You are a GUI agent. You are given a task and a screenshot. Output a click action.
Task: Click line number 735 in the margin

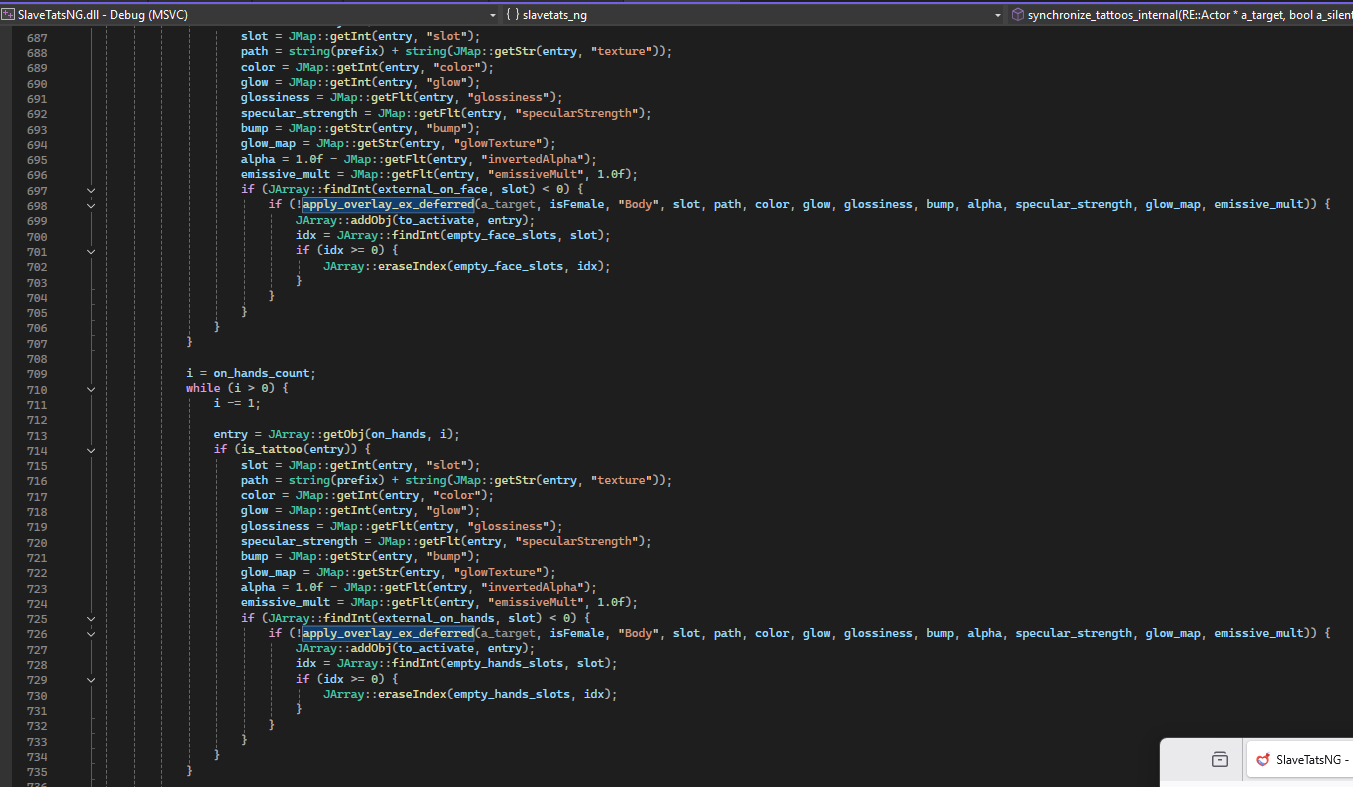pyautogui.click(x=36, y=771)
